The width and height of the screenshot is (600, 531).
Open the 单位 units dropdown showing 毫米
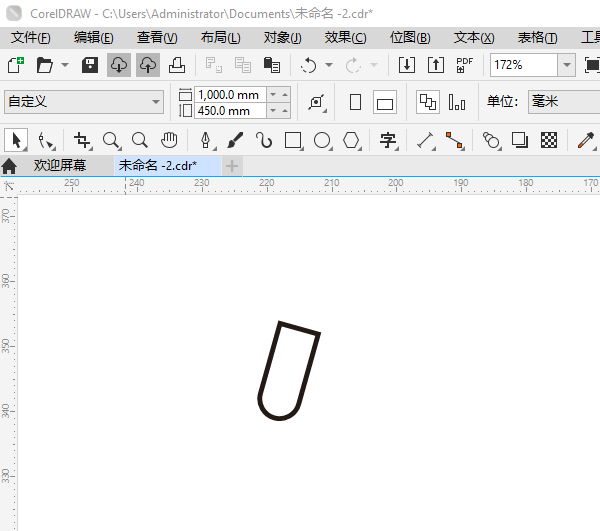564,102
